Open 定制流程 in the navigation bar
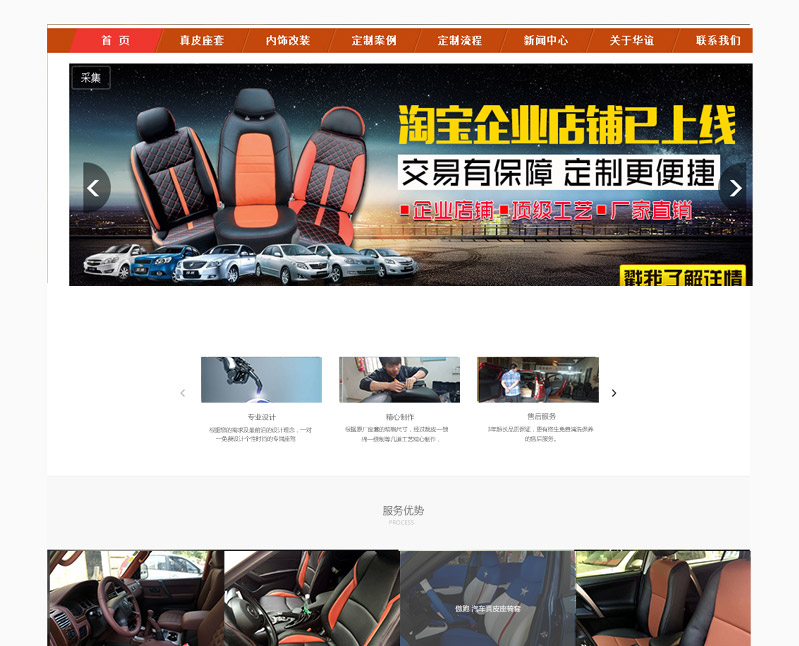This screenshot has height=646, width=799. click(460, 40)
